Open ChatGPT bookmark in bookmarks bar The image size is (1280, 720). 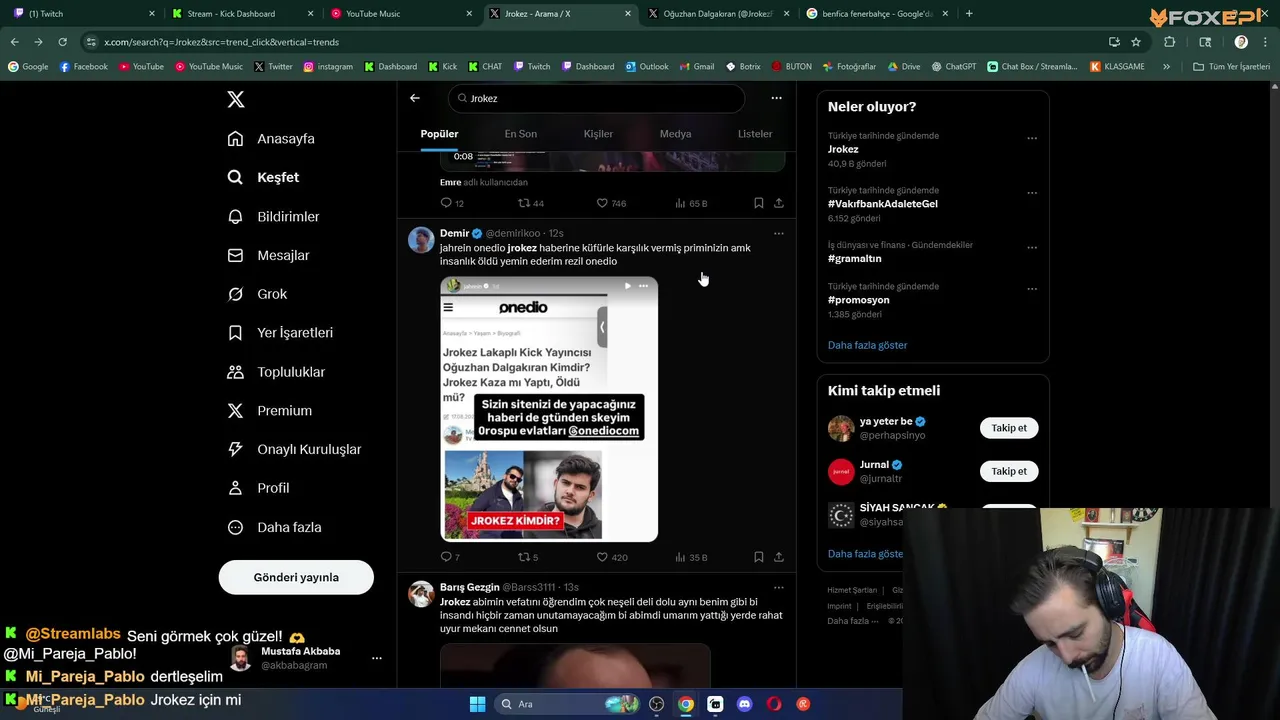pos(953,67)
